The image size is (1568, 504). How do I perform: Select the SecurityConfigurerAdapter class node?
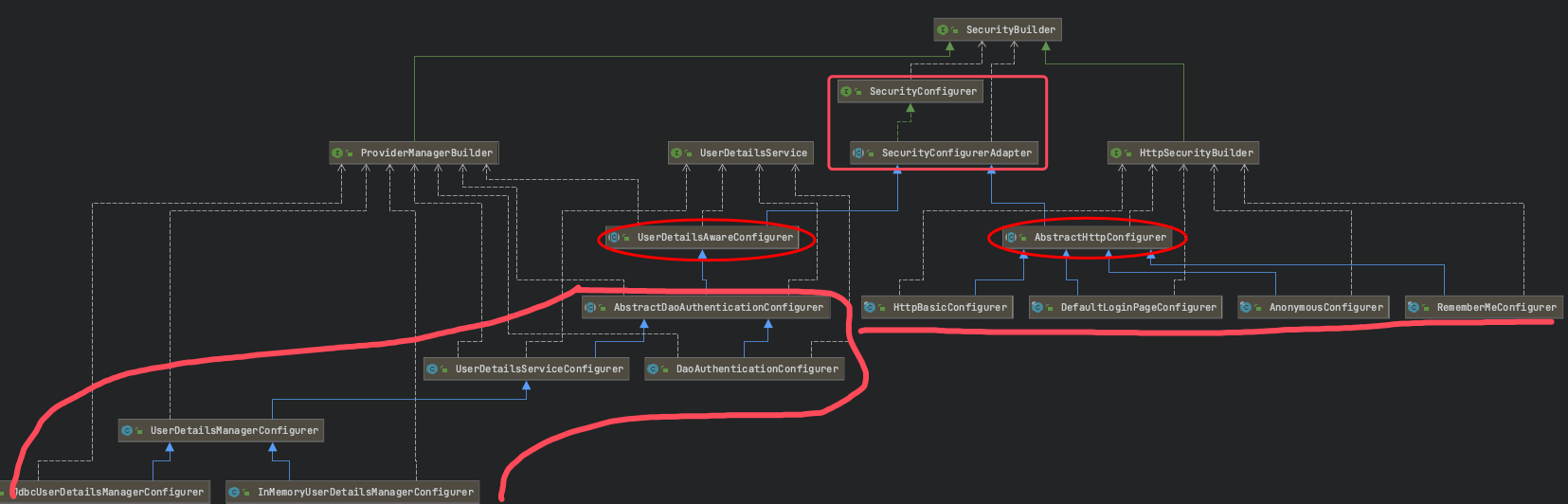click(x=944, y=153)
